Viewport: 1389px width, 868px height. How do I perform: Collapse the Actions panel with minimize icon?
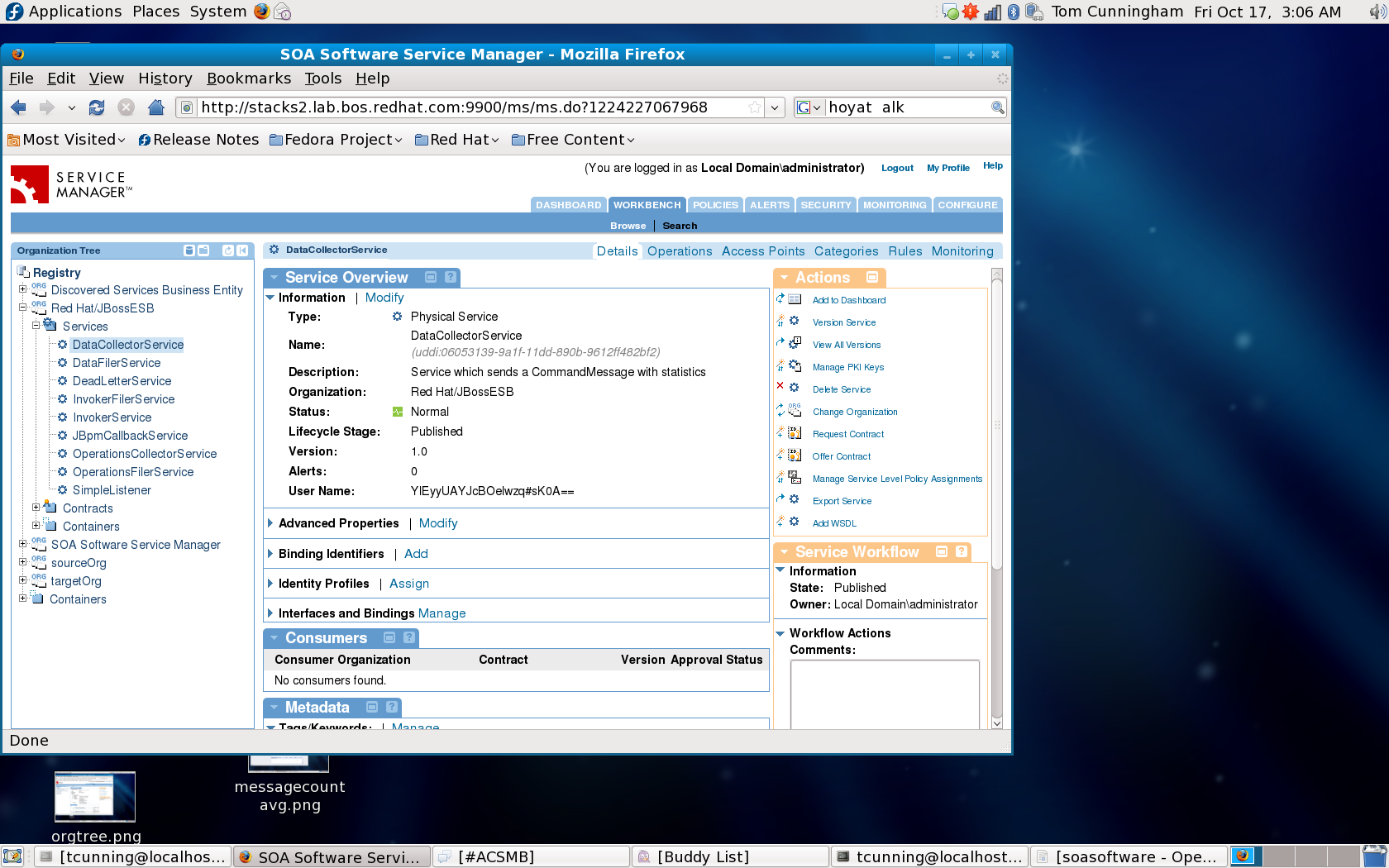click(872, 278)
